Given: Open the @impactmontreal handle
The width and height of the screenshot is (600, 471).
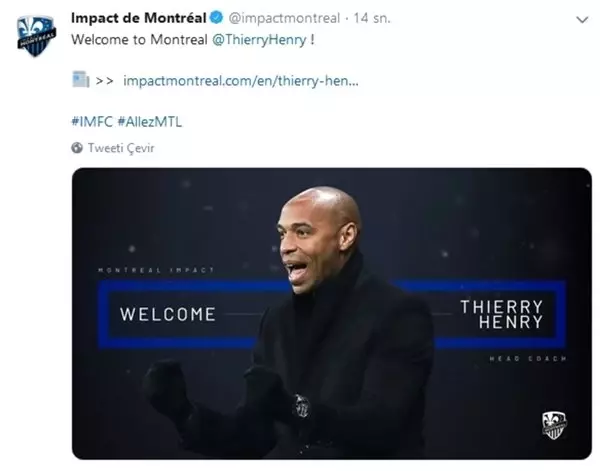Looking at the screenshot, I should coord(284,18).
